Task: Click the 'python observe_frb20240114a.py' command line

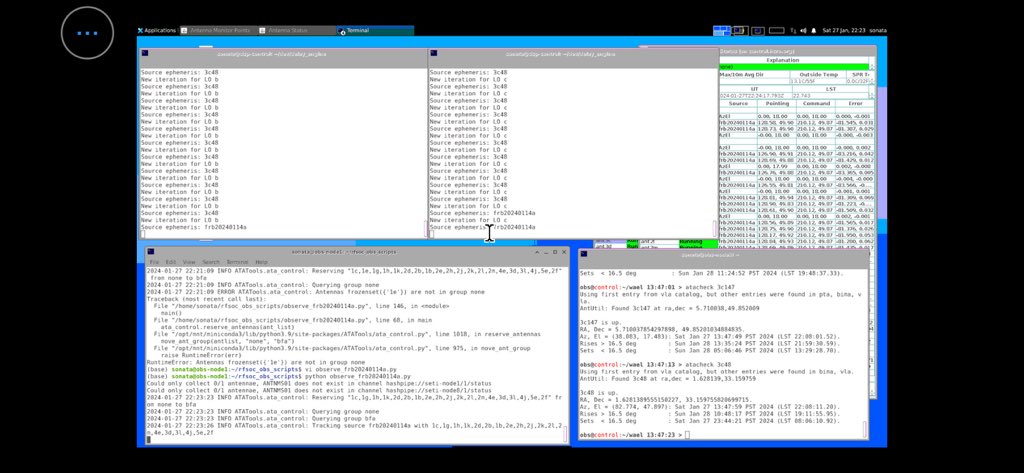Action: (x=279, y=376)
